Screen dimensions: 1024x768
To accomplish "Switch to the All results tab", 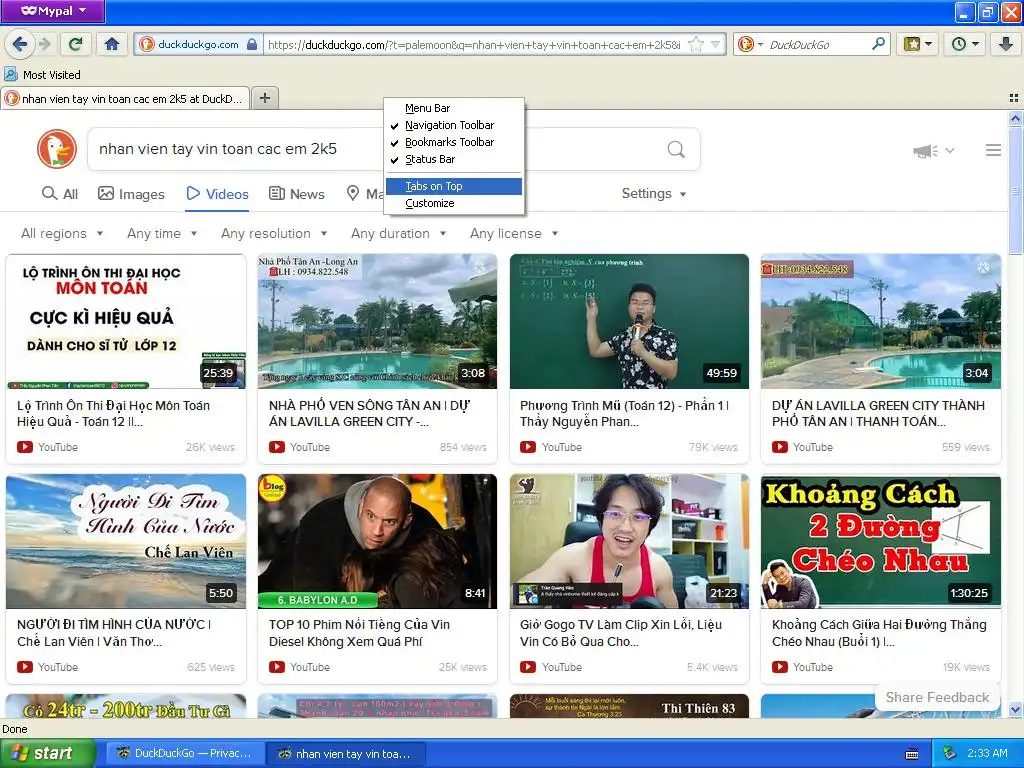I will click(59, 194).
